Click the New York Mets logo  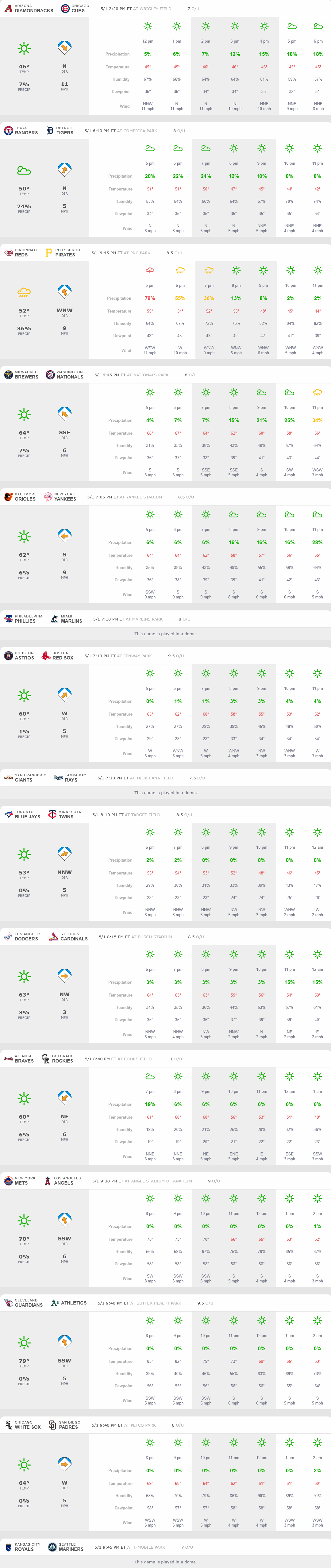click(x=9, y=1181)
